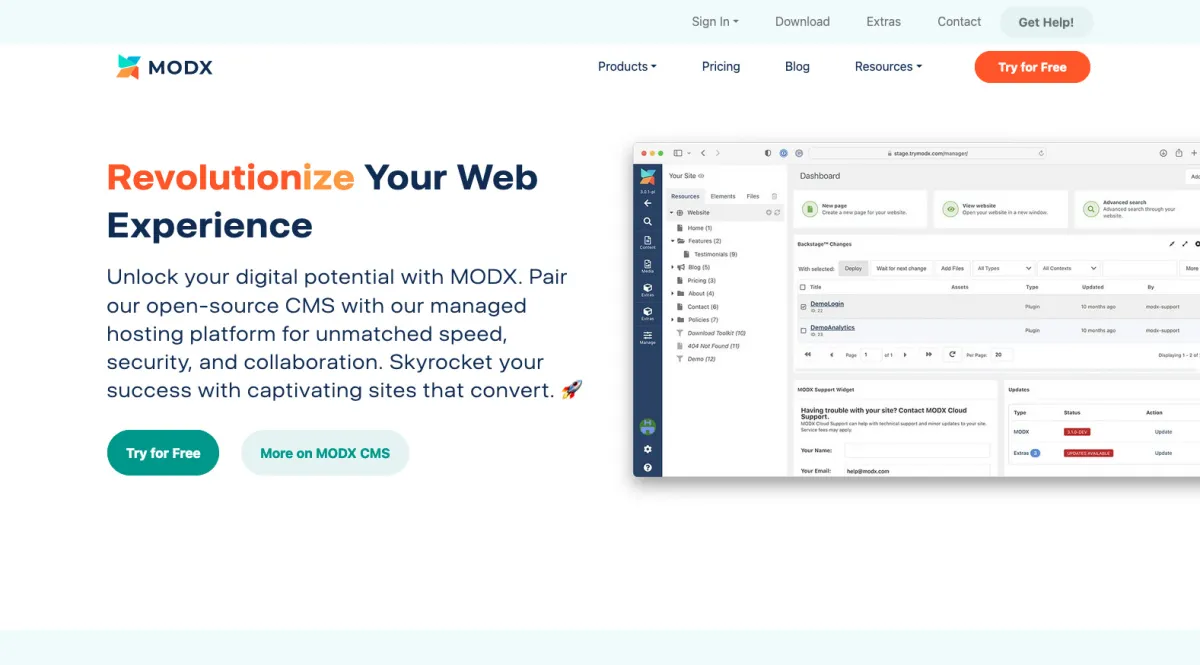Open the DemoLogin link in the table
This screenshot has width=1200, height=665.
coord(827,303)
